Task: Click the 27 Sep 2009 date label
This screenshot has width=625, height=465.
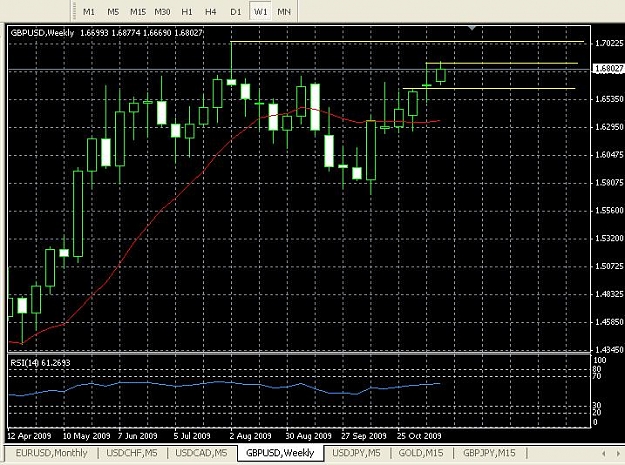Action: tap(364, 436)
